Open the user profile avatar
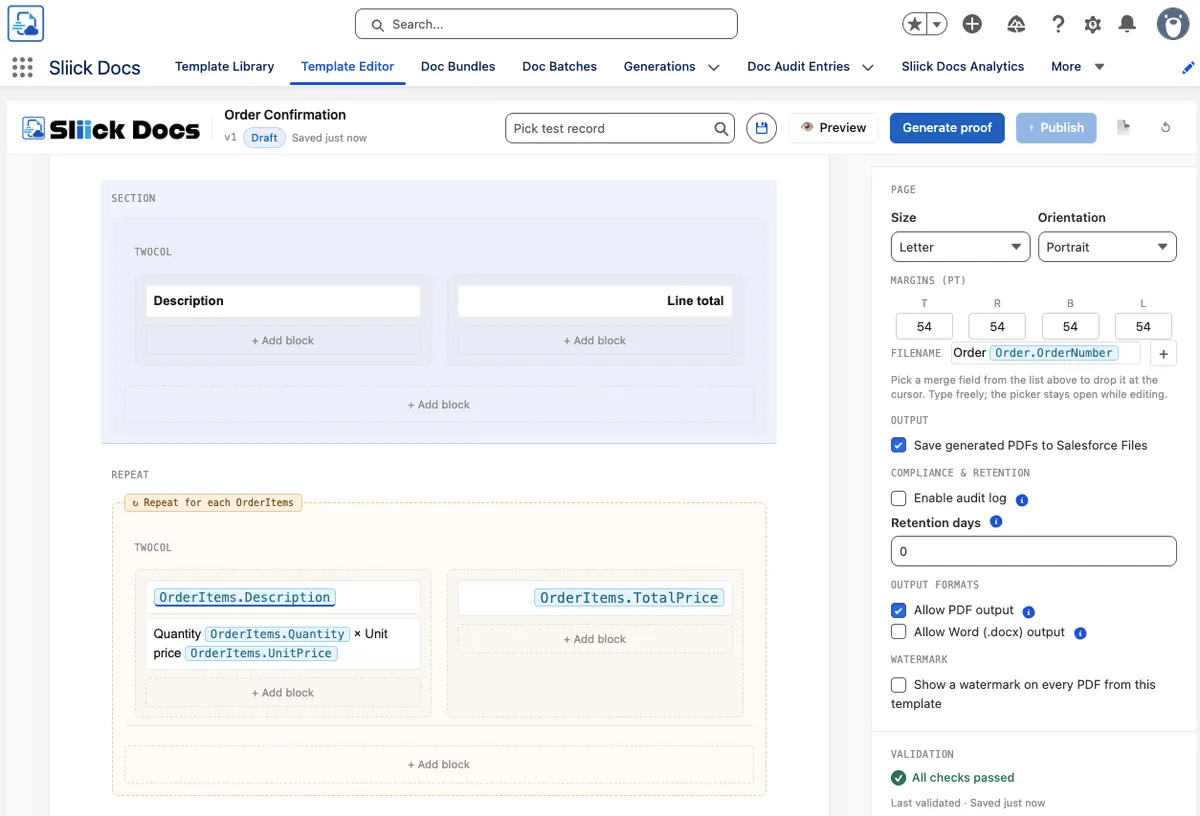The height and width of the screenshot is (816, 1200). [x=1173, y=24]
